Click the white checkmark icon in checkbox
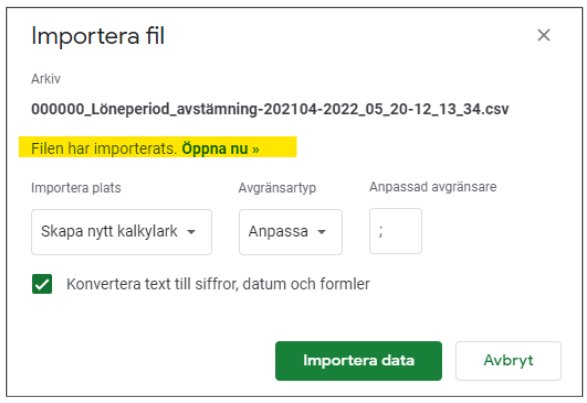Viewport: 587px width, 403px height. (x=42, y=285)
